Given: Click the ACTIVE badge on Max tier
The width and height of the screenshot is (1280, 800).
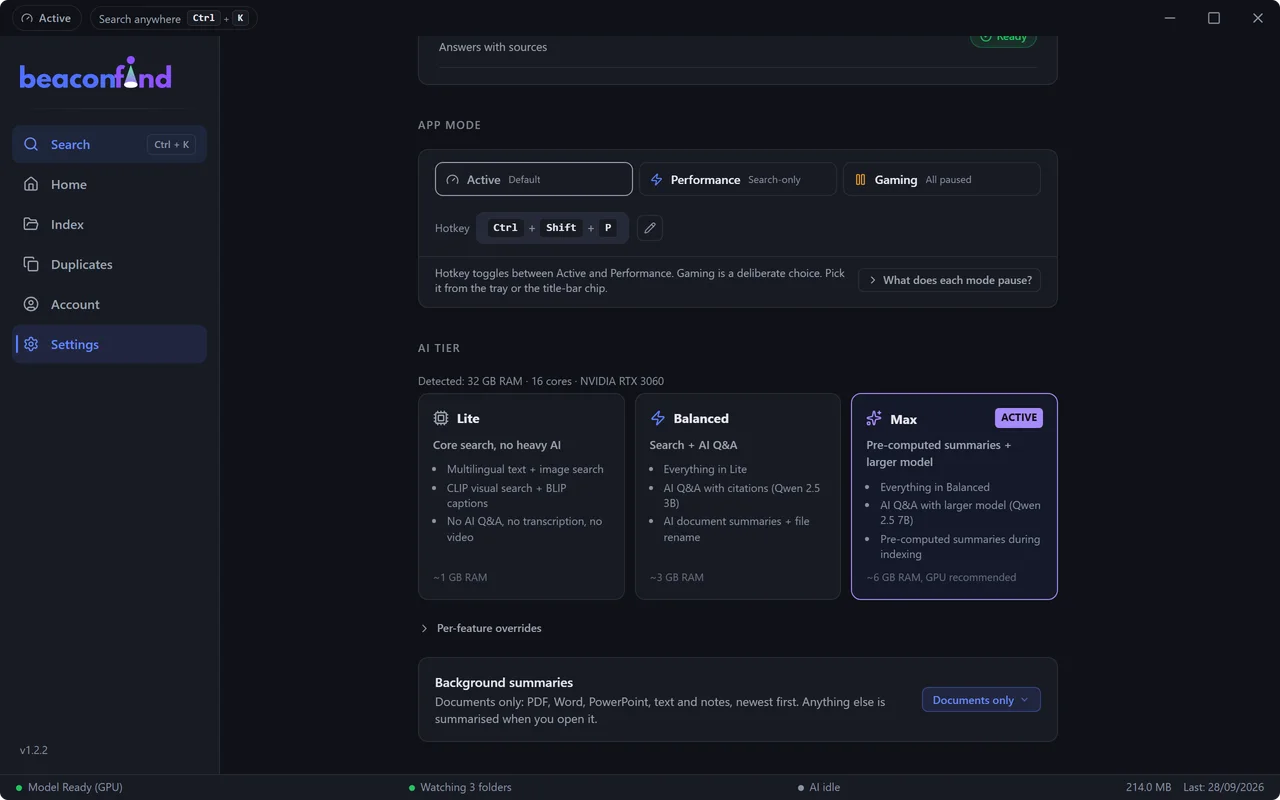Looking at the screenshot, I should click(1019, 418).
